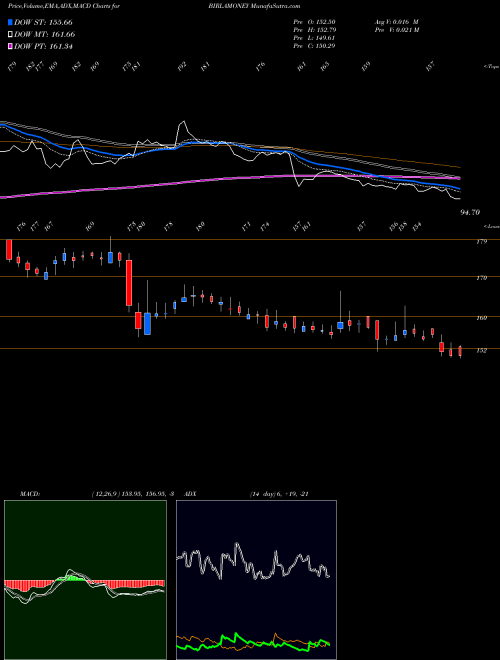Click the large red candlestick dropping near 175

[129, 283]
